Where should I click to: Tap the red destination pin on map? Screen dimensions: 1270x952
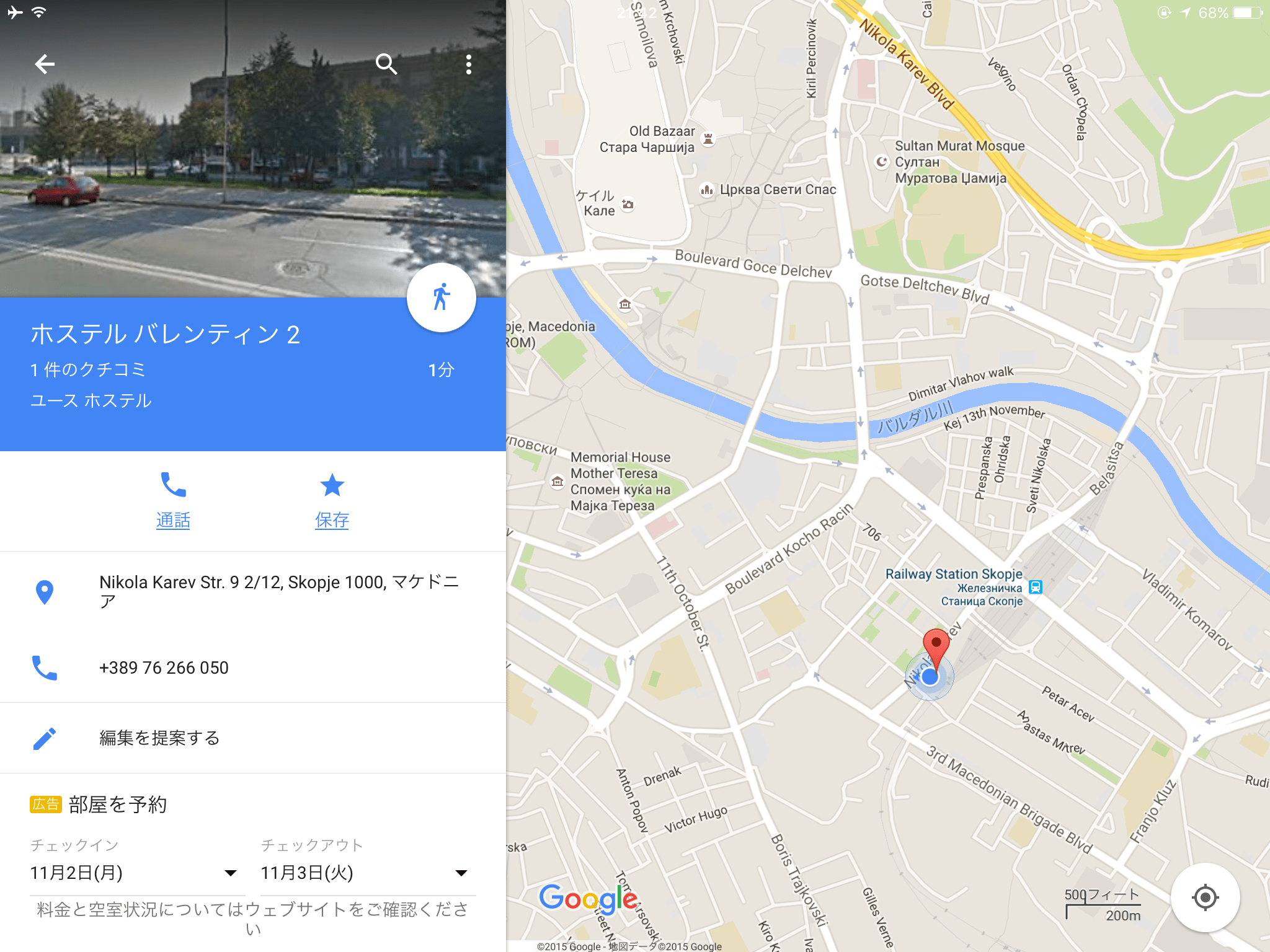pos(936,648)
